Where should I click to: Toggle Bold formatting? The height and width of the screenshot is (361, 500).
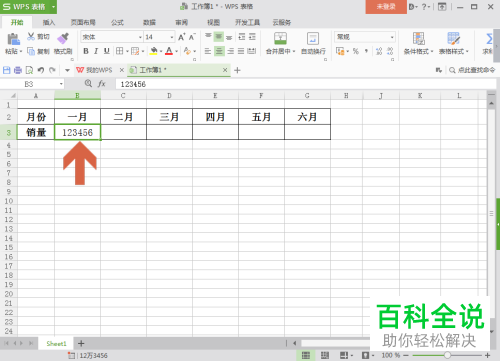click(86, 51)
